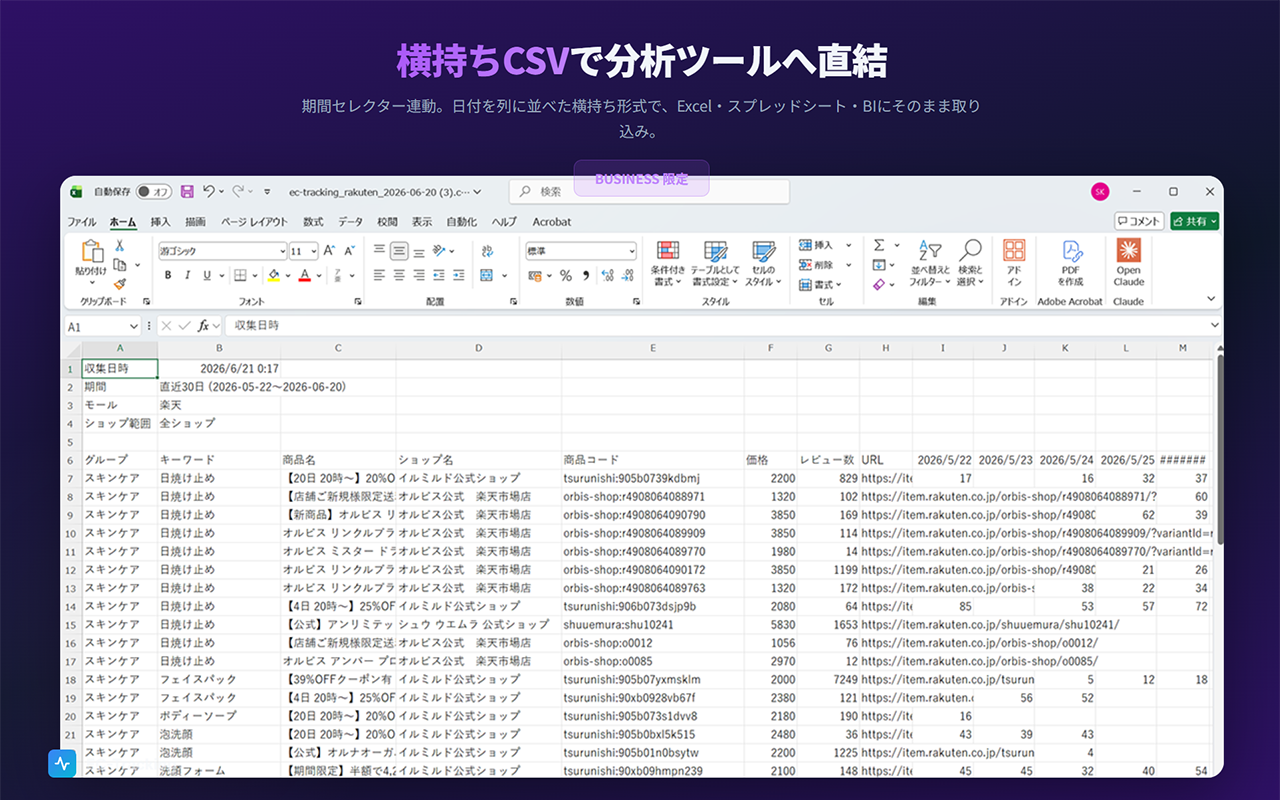Switch to the 挿入 ribbon tab

pyautogui.click(x=160, y=222)
